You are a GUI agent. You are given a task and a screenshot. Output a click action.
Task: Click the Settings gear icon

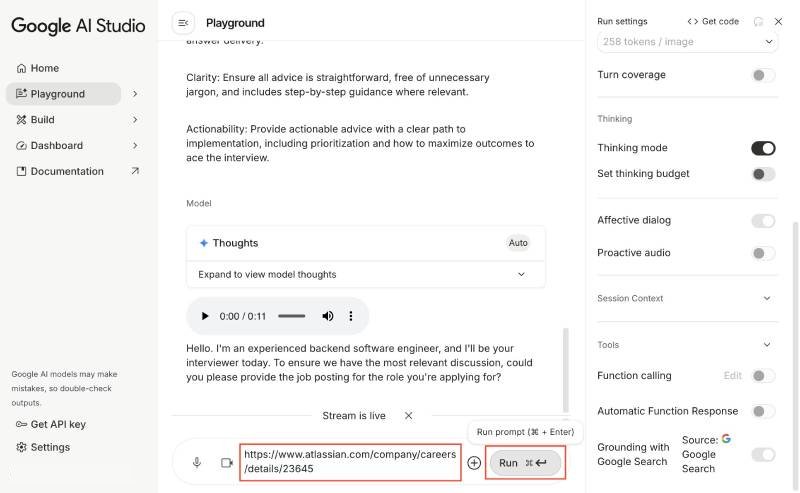point(21,447)
